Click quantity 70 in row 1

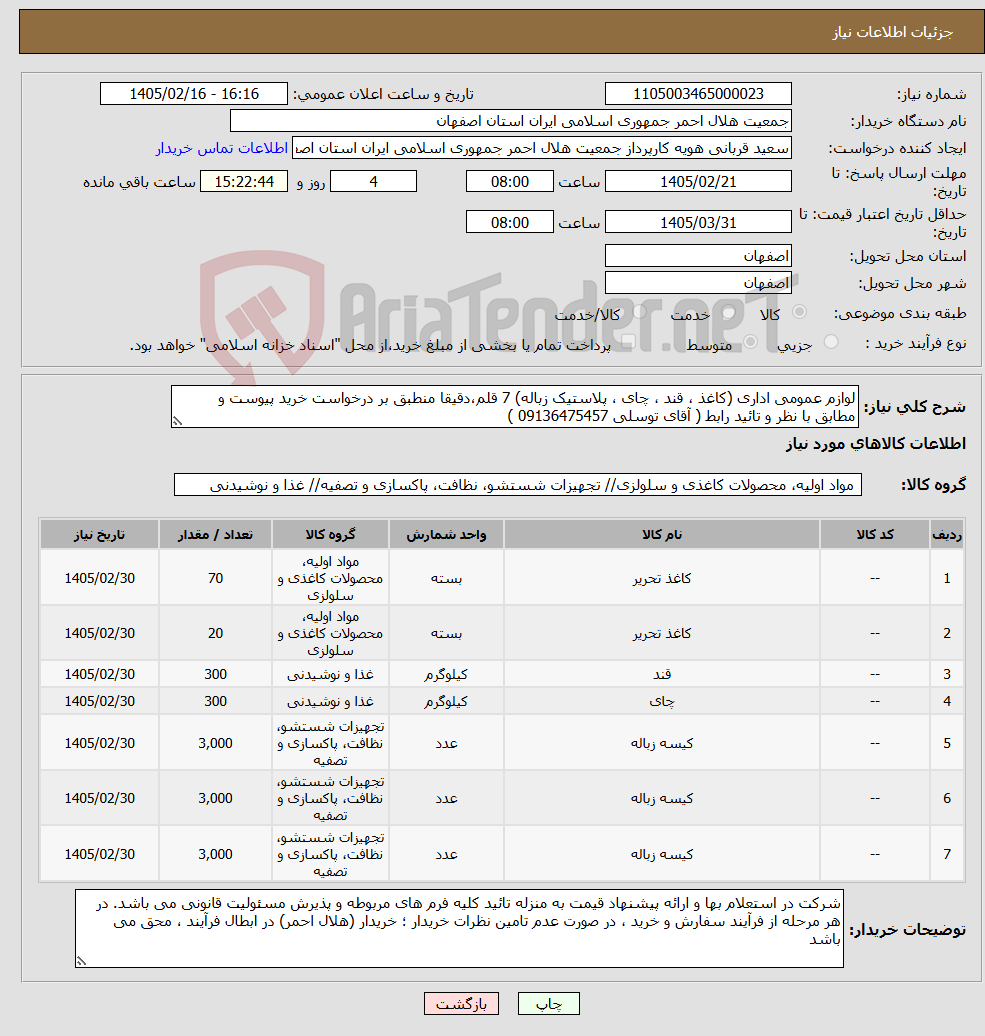[x=215, y=578]
